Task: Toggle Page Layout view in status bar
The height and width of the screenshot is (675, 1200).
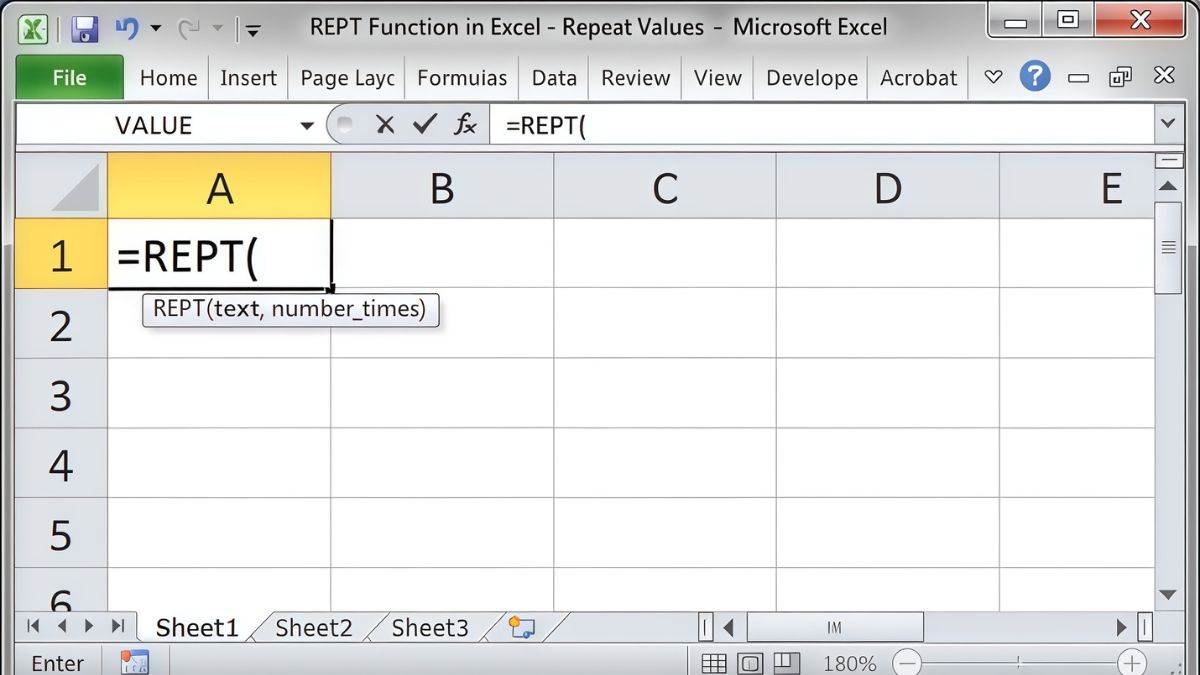Action: (x=751, y=662)
